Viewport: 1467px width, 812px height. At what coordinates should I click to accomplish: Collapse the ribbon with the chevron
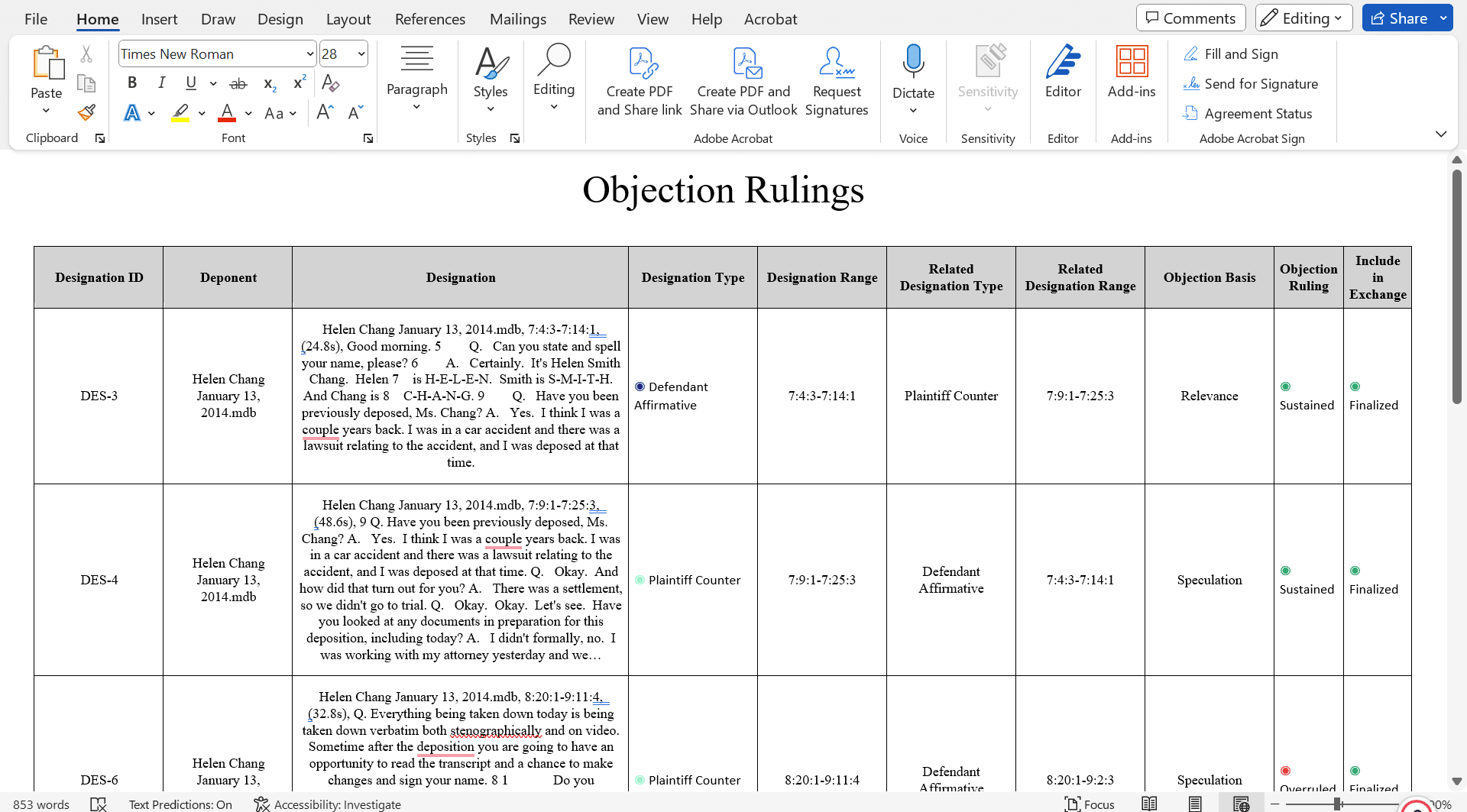(x=1442, y=134)
